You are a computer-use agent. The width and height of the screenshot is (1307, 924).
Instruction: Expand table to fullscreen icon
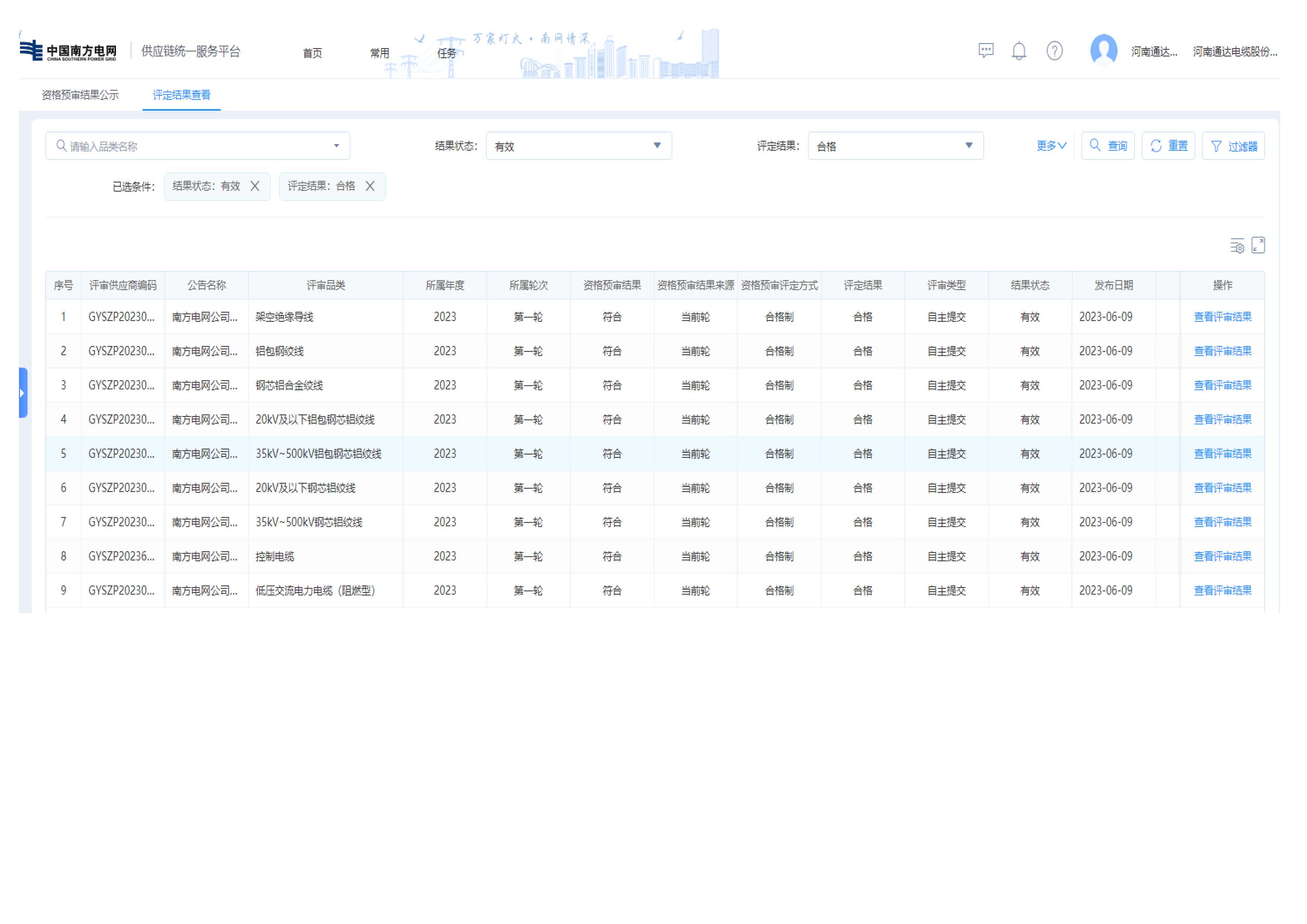[1258, 245]
